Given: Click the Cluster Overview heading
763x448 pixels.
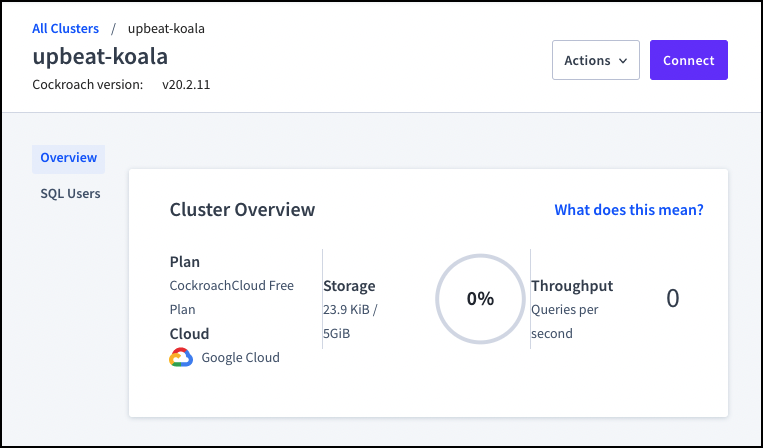Looking at the screenshot, I should 242,210.
